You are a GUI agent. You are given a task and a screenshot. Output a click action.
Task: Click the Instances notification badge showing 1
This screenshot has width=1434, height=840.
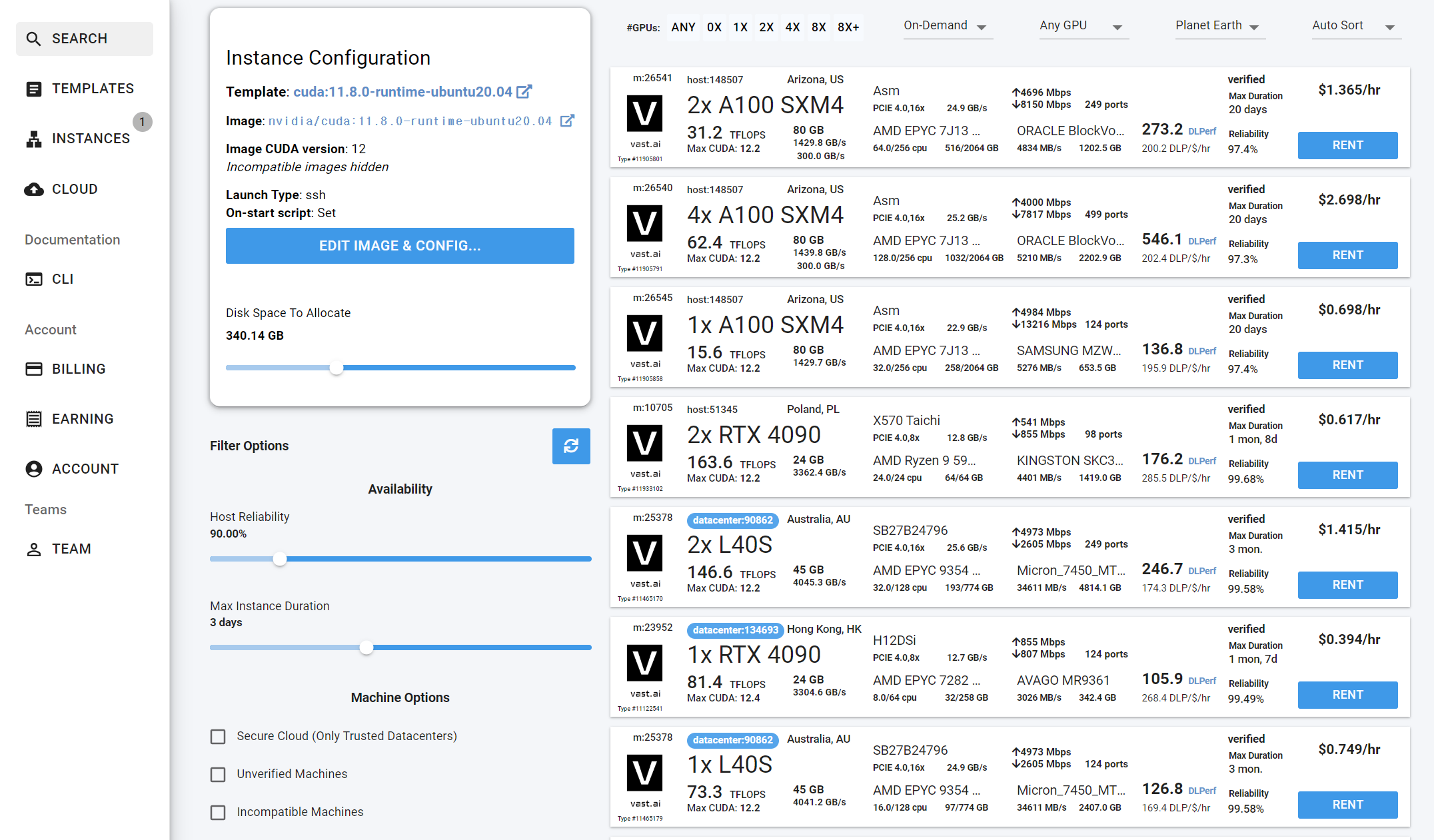tap(143, 122)
